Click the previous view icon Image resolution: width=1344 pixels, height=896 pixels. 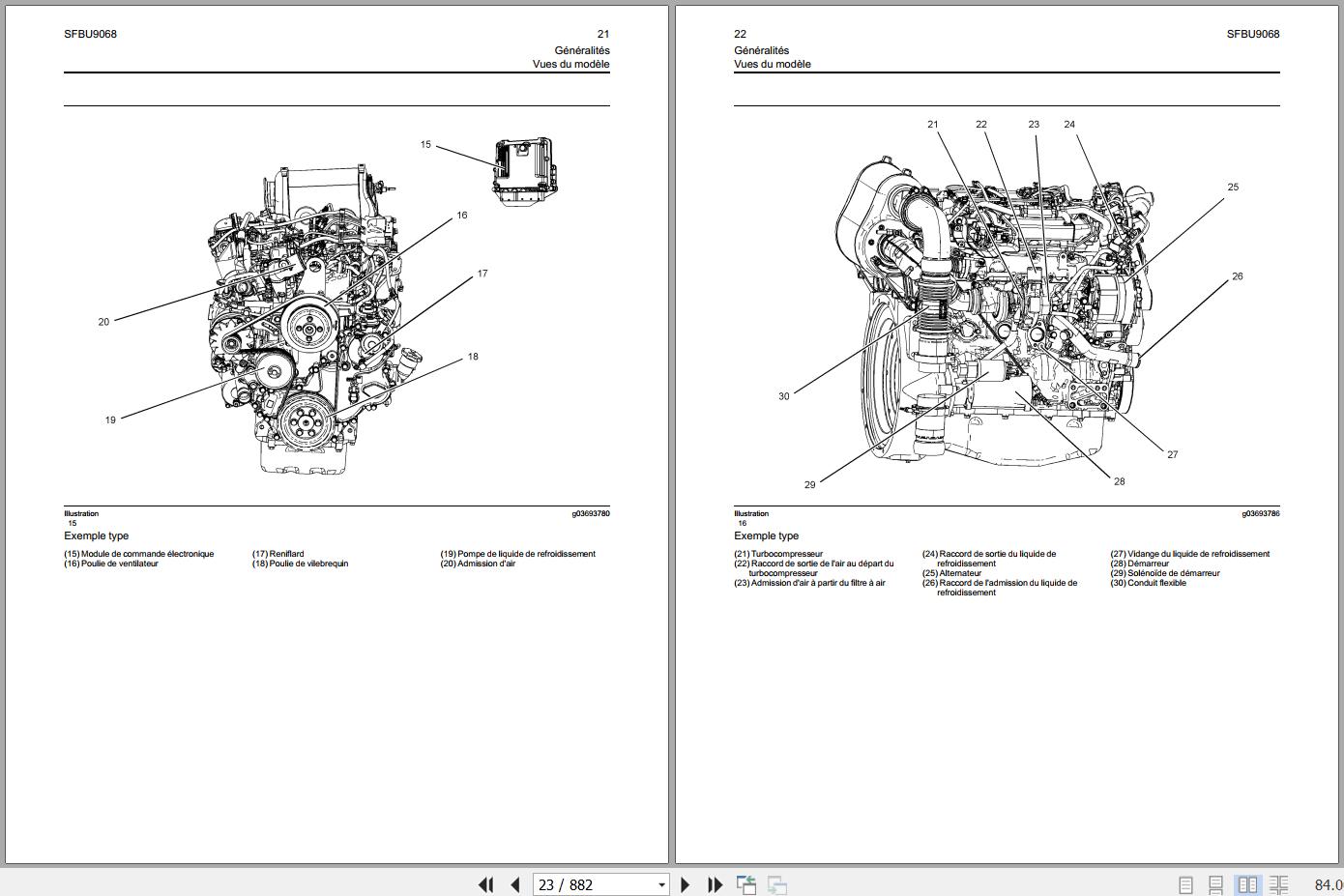pyautogui.click(x=746, y=884)
